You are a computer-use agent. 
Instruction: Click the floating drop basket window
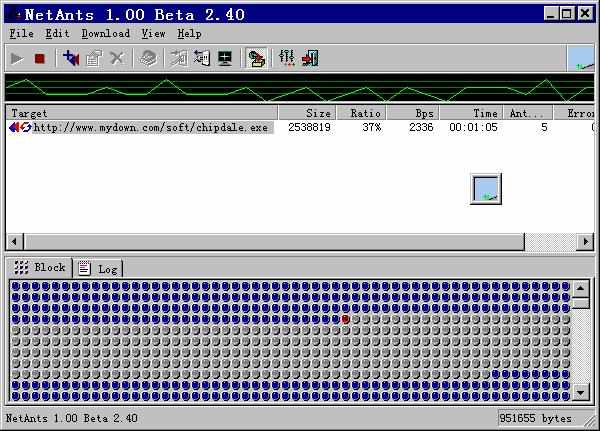click(x=486, y=189)
